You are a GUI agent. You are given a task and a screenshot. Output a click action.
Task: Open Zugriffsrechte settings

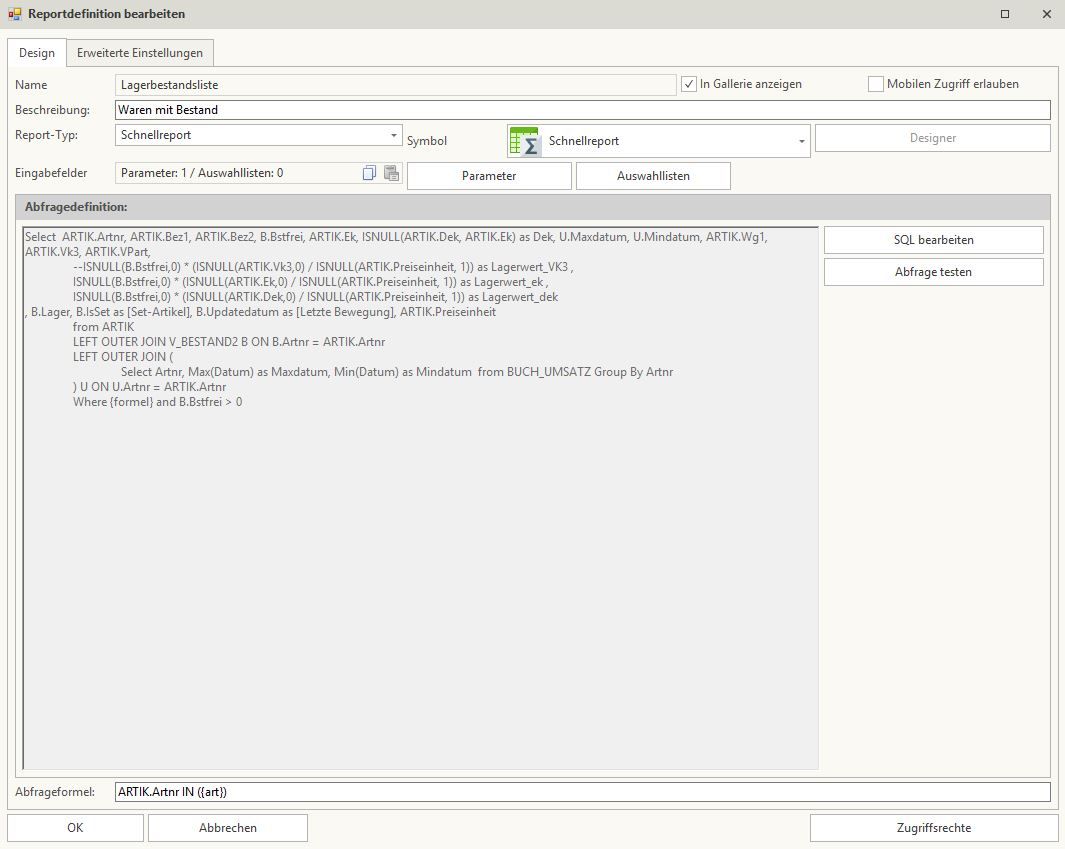point(933,828)
